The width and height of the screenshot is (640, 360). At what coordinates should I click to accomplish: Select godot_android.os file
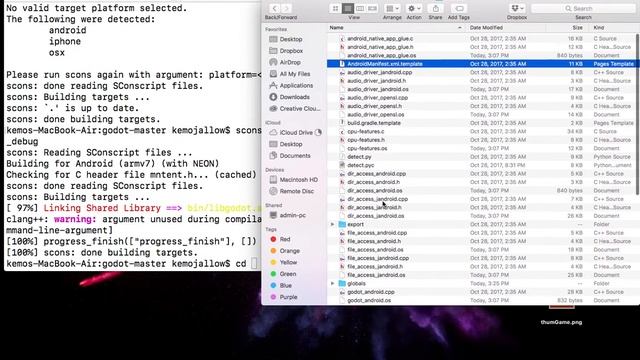(481, 300)
